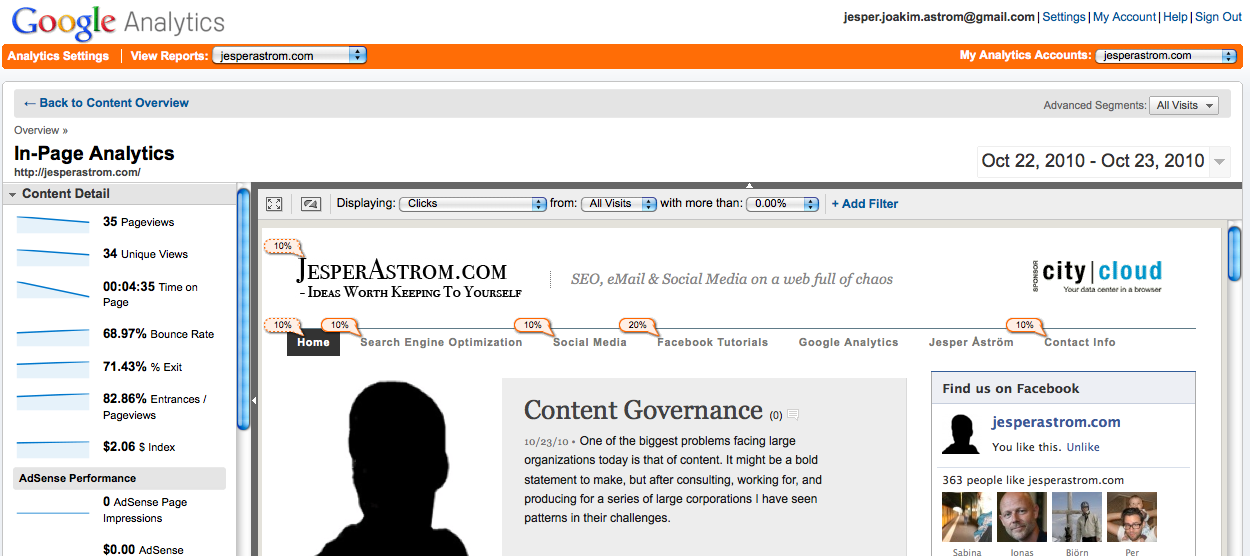Screen dimensions: 1250x556
Task: Open the 'from' All Visits dropdown
Action: [619, 204]
